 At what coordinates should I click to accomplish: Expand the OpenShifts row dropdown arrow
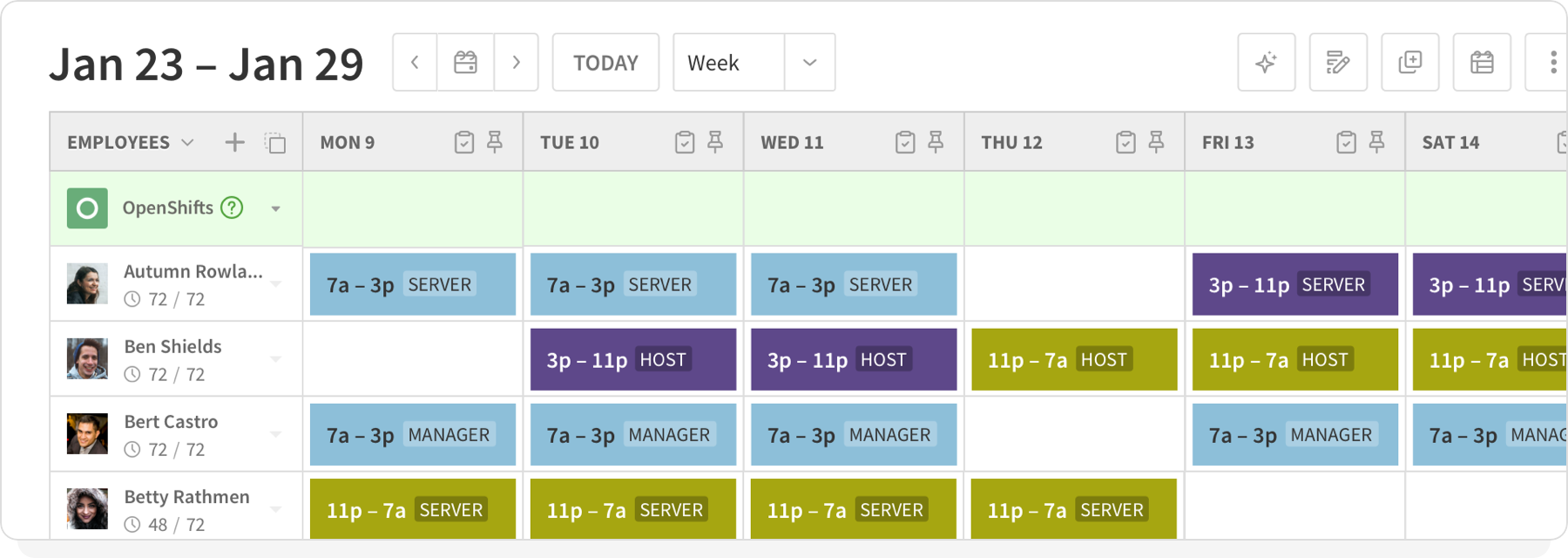tap(277, 208)
